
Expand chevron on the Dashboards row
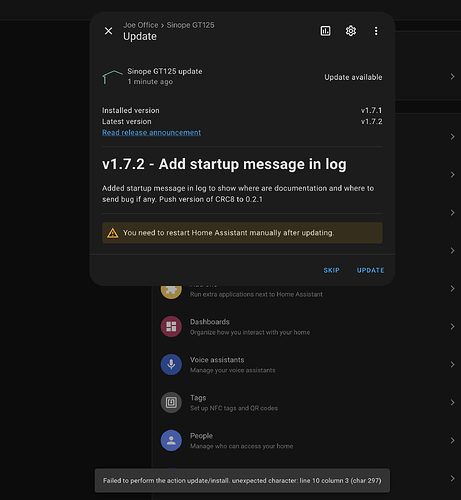[x=452, y=327]
